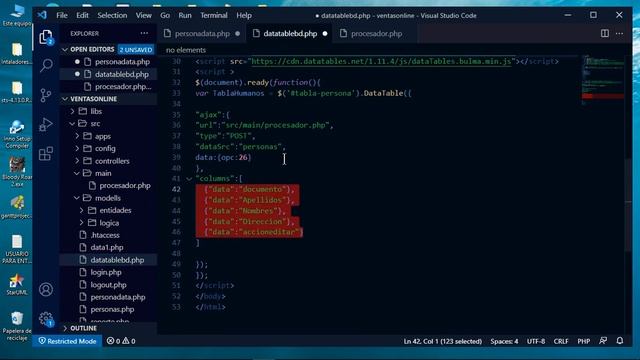Open logout.php in the file tree
Screen dimensions: 640x360
[108, 284]
